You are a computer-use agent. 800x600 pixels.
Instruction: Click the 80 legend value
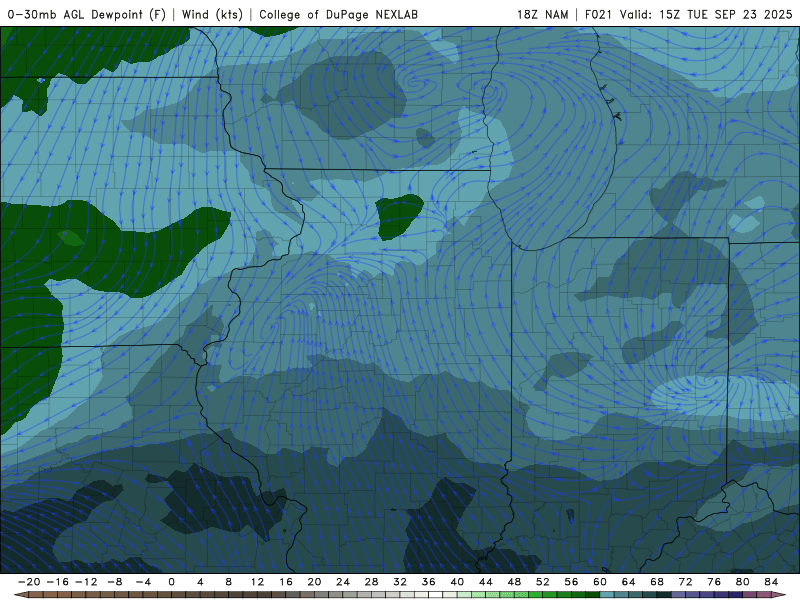point(743,582)
